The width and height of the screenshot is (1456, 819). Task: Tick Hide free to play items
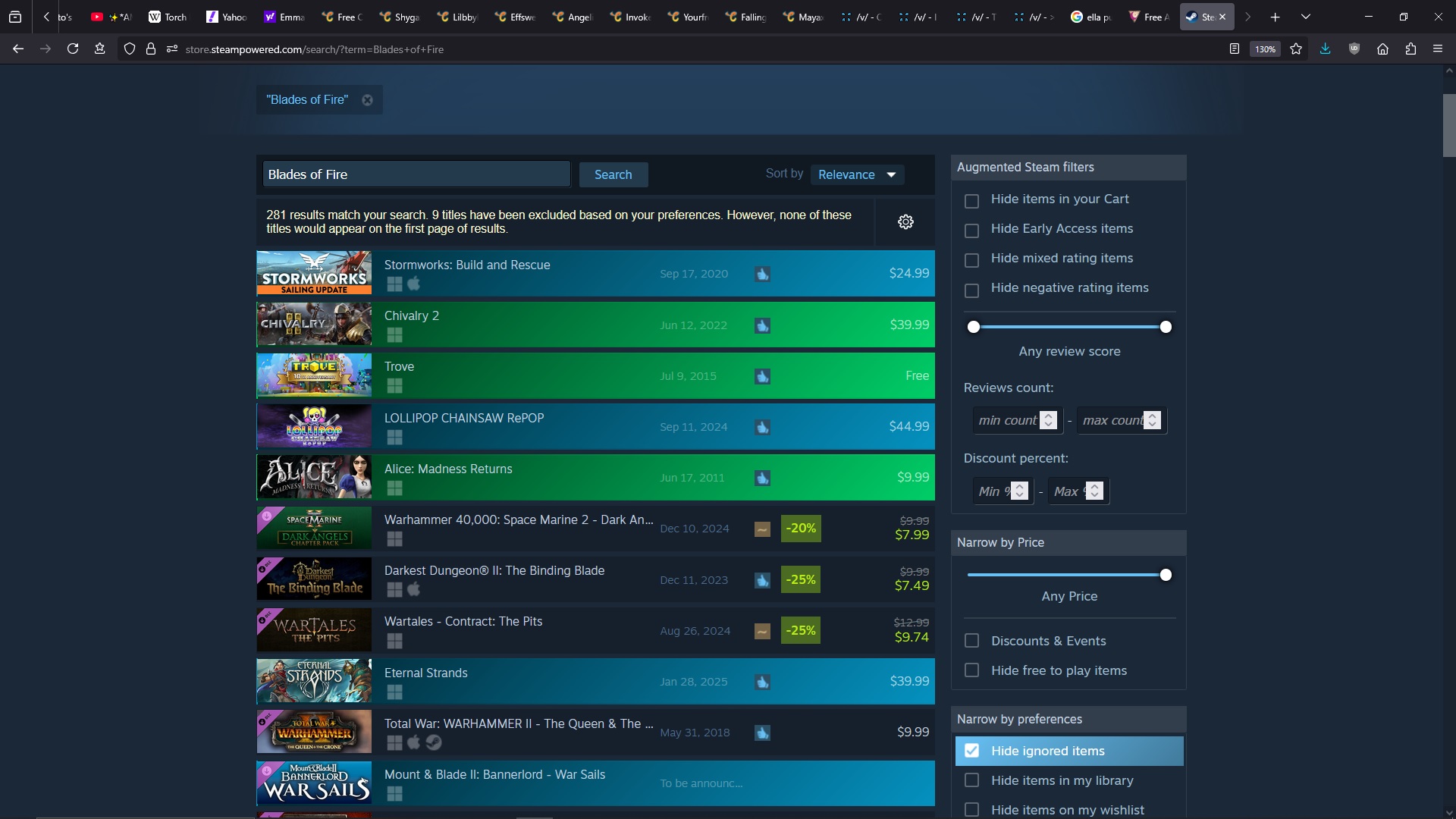pyautogui.click(x=971, y=670)
